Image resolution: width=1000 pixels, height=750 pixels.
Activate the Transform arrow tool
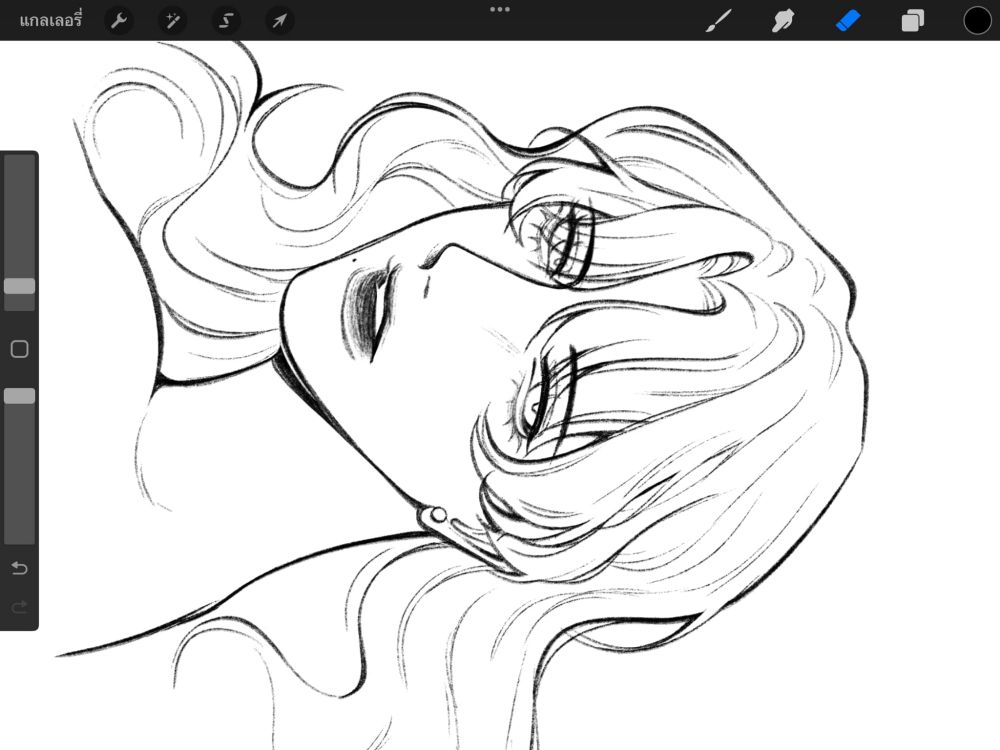[279, 21]
